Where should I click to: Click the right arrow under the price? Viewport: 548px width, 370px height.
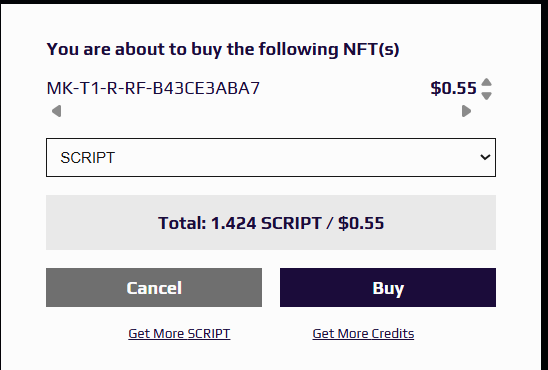click(x=466, y=111)
